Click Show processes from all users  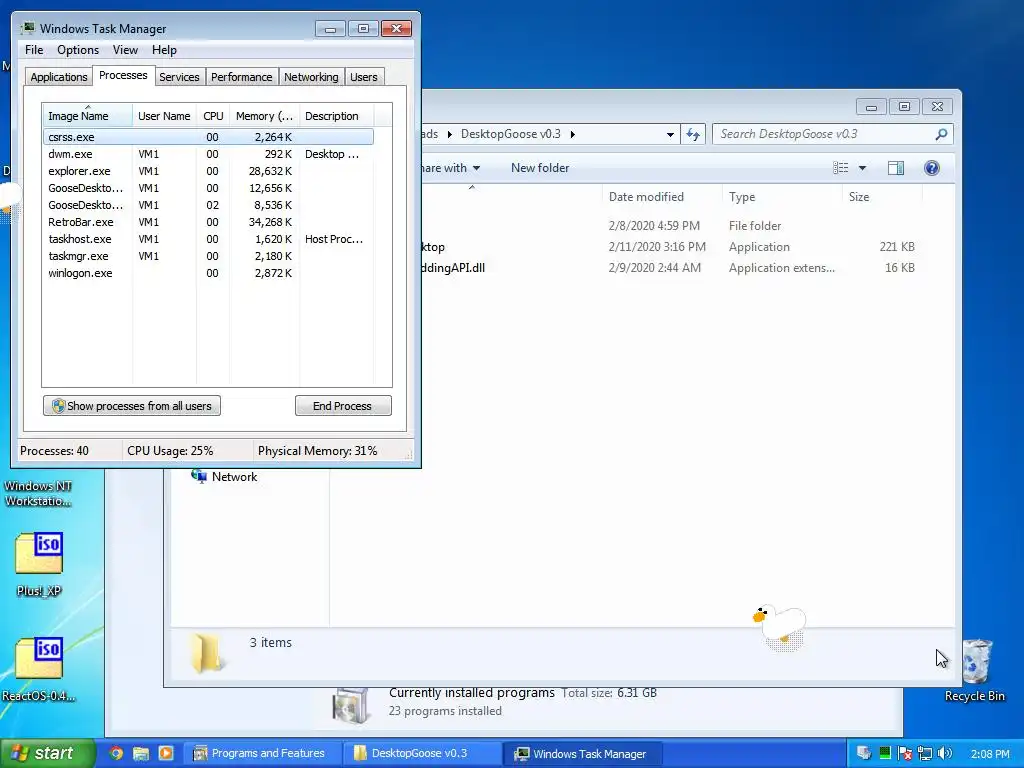click(x=132, y=406)
